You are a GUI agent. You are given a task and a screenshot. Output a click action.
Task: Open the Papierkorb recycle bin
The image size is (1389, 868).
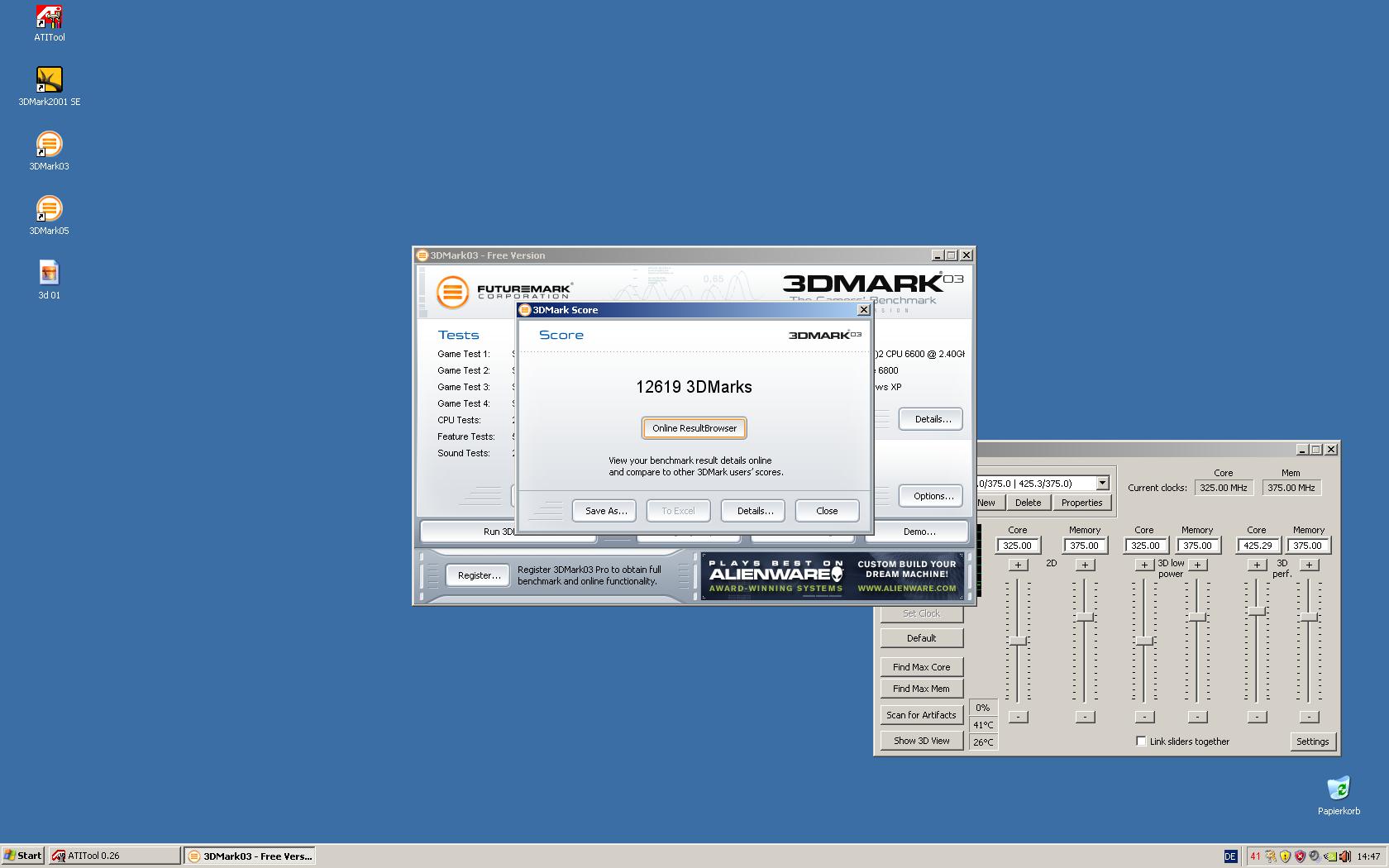[1339, 796]
